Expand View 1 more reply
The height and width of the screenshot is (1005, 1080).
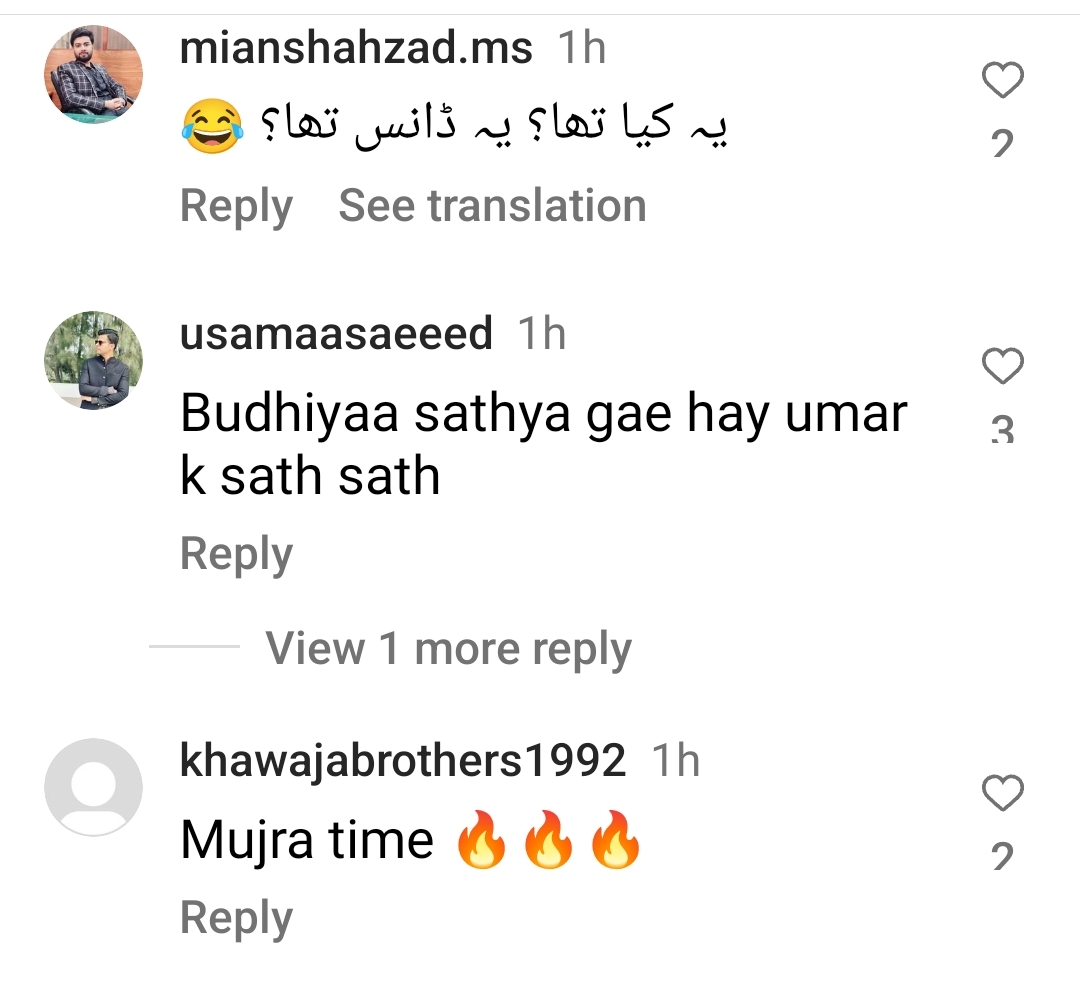[x=448, y=649]
